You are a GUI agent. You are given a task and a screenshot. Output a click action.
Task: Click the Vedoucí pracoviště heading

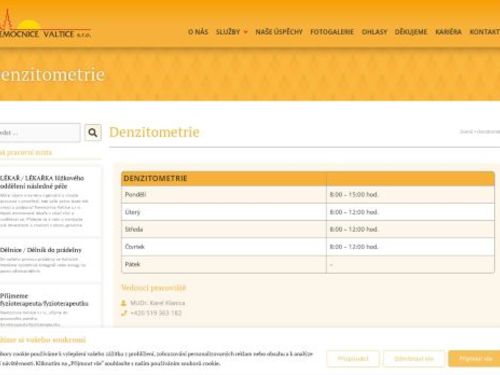pyautogui.click(x=153, y=288)
